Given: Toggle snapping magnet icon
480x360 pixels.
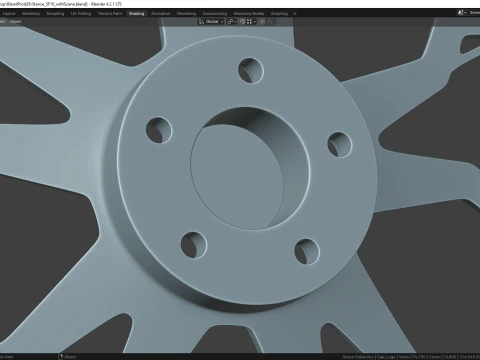Looking at the screenshot, I should tap(242, 22).
